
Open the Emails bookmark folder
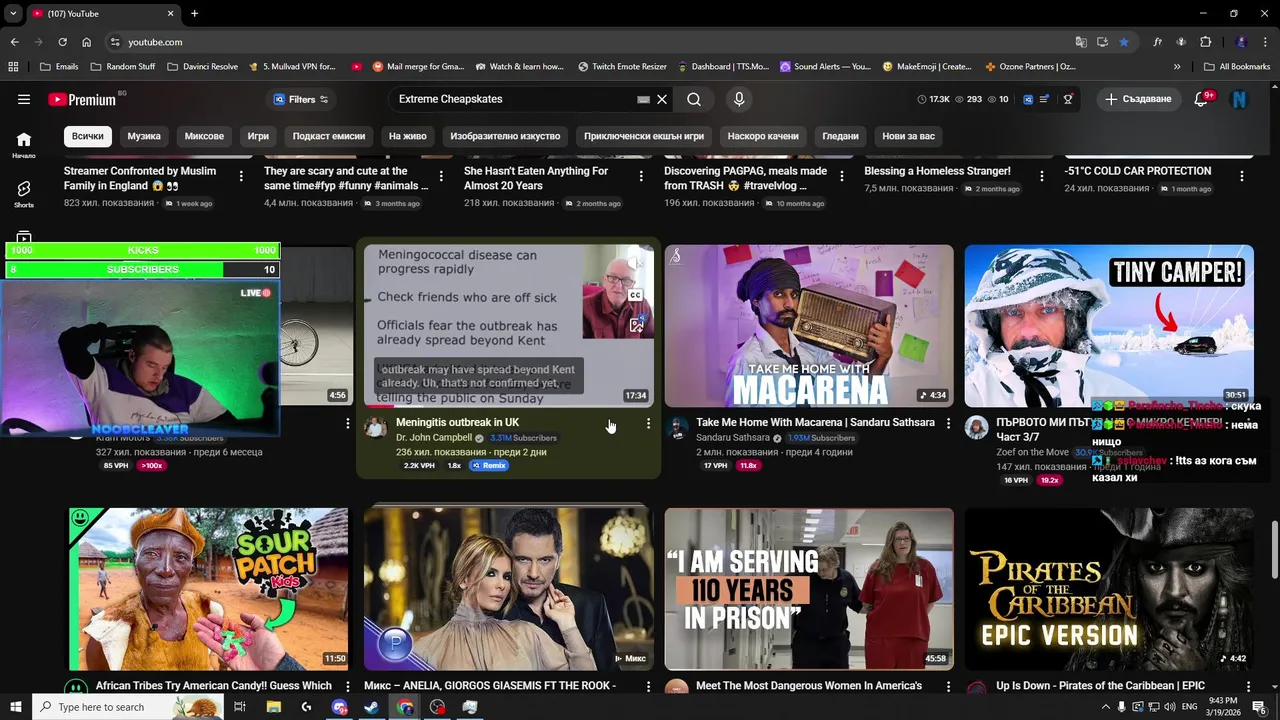point(59,67)
